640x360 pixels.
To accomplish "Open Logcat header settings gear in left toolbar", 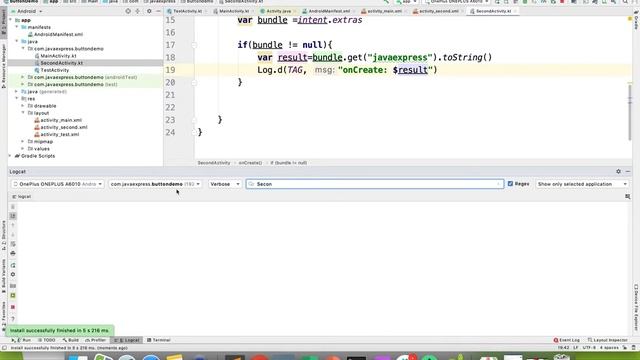I will pyautogui.click(x=13, y=274).
